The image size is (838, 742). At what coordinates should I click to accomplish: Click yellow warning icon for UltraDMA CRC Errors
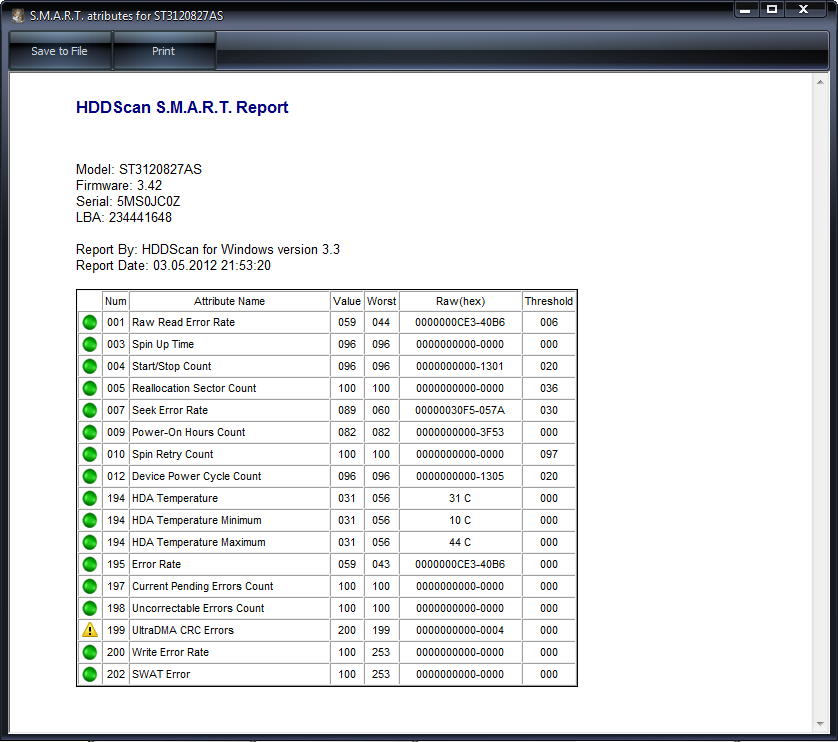pyautogui.click(x=90, y=630)
